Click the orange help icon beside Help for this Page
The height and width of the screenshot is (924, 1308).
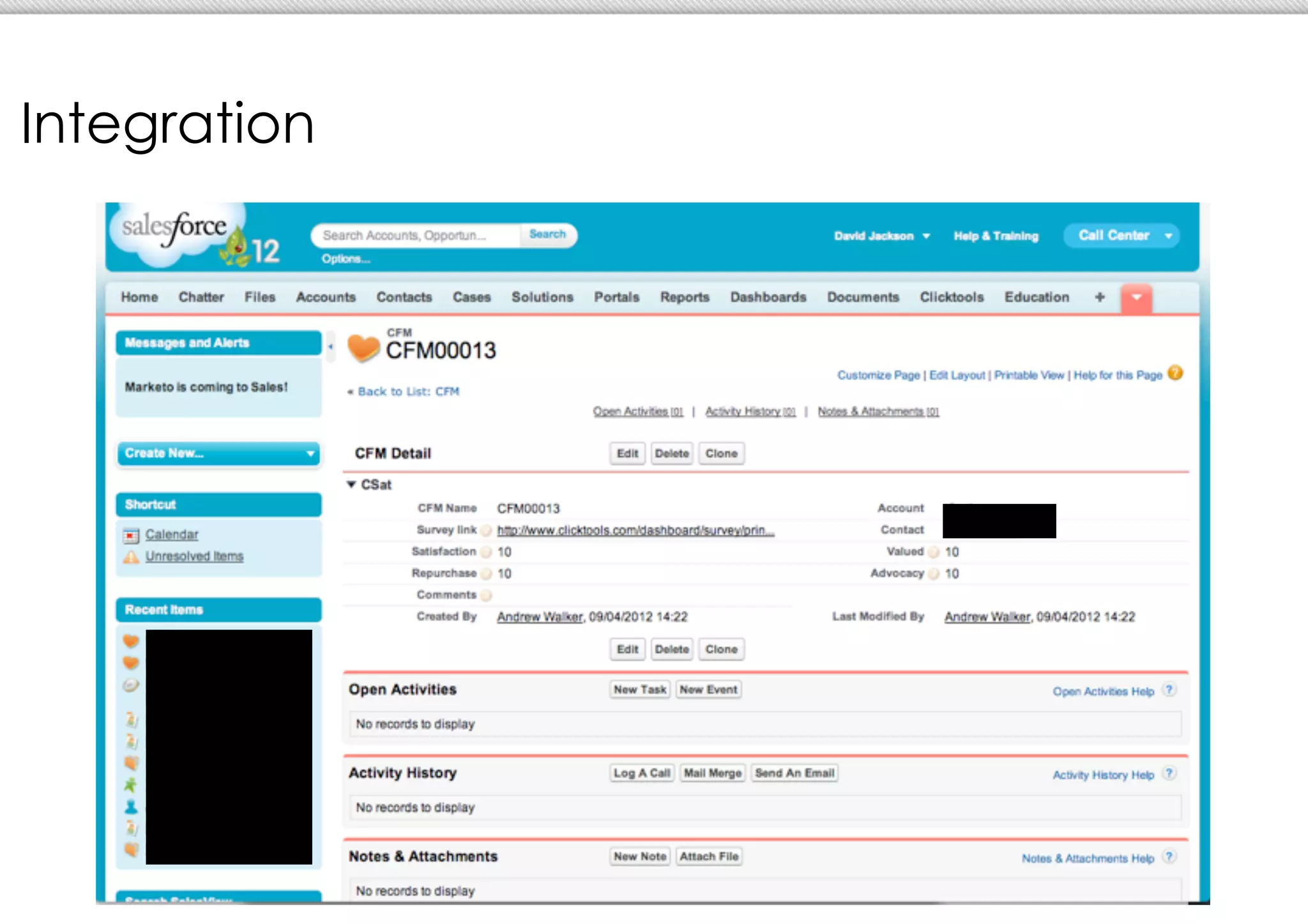pyautogui.click(x=1175, y=374)
